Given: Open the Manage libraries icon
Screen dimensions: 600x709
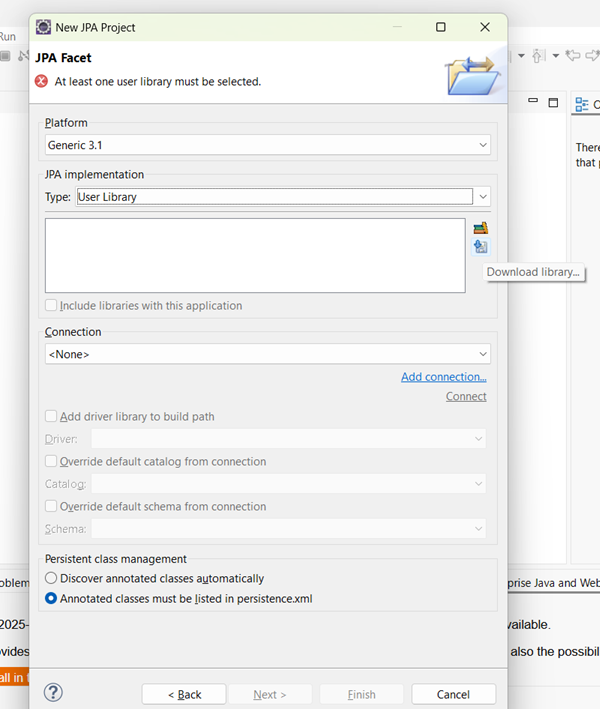Looking at the screenshot, I should coord(480,228).
